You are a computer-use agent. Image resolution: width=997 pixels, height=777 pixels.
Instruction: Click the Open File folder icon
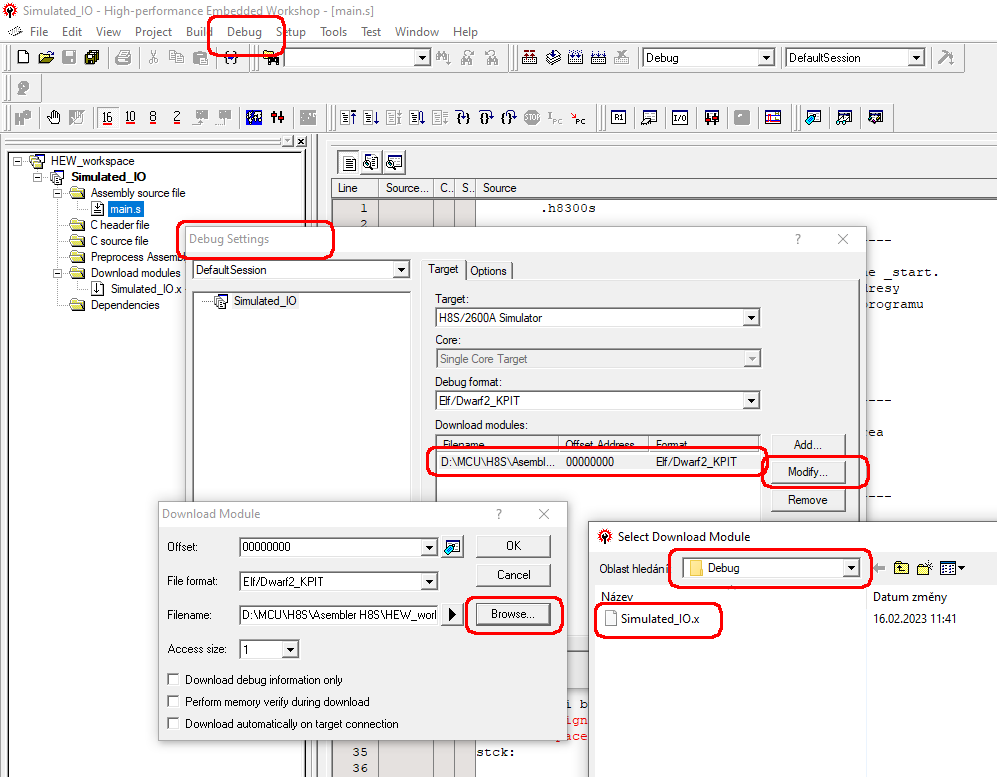pos(46,58)
